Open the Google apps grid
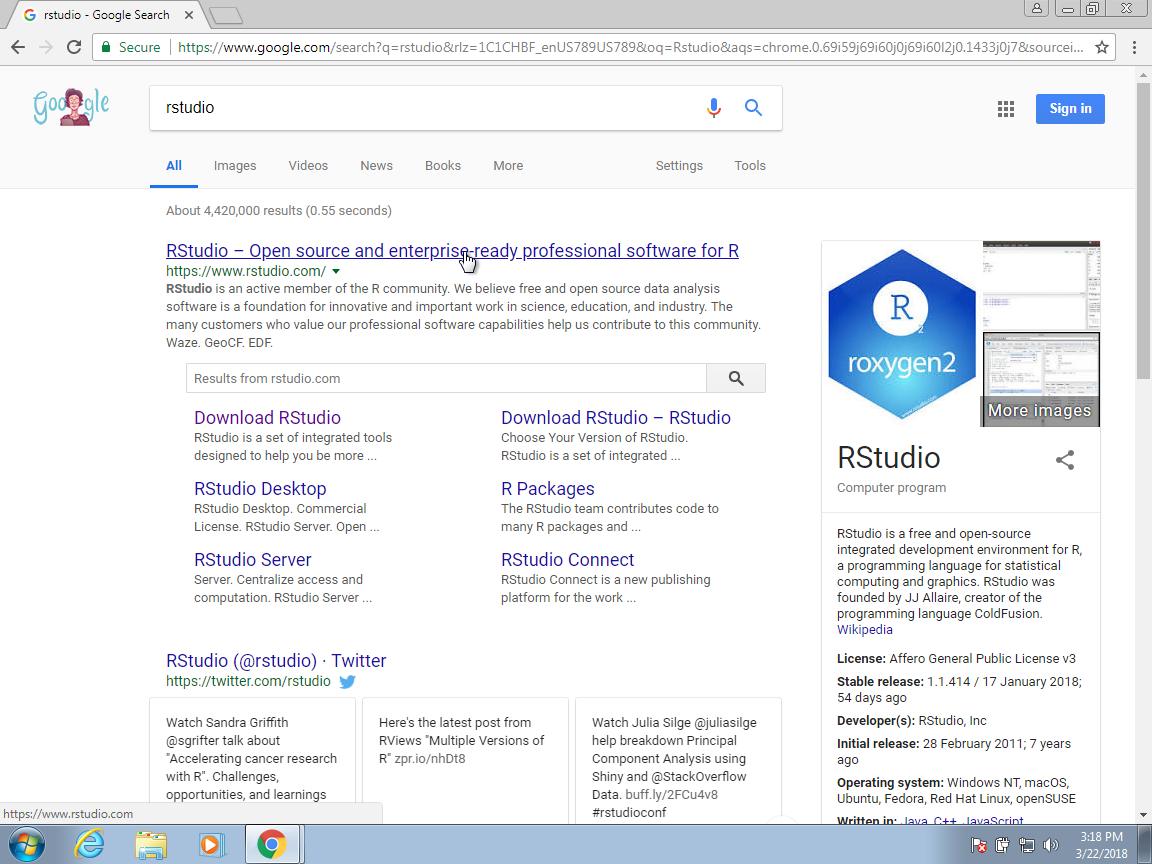1152x864 pixels. (x=1006, y=109)
